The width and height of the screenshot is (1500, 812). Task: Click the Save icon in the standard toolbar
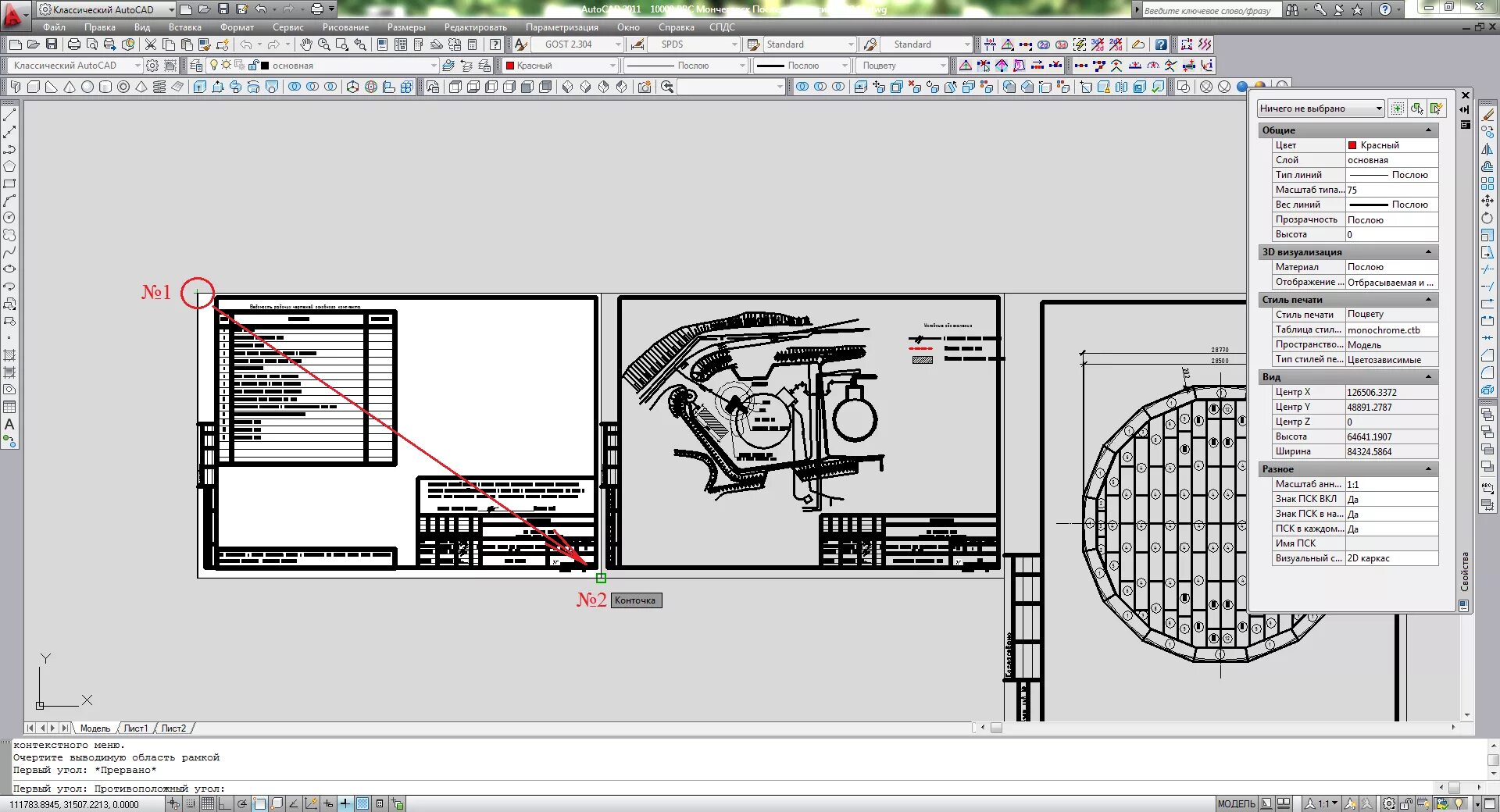(x=52, y=45)
